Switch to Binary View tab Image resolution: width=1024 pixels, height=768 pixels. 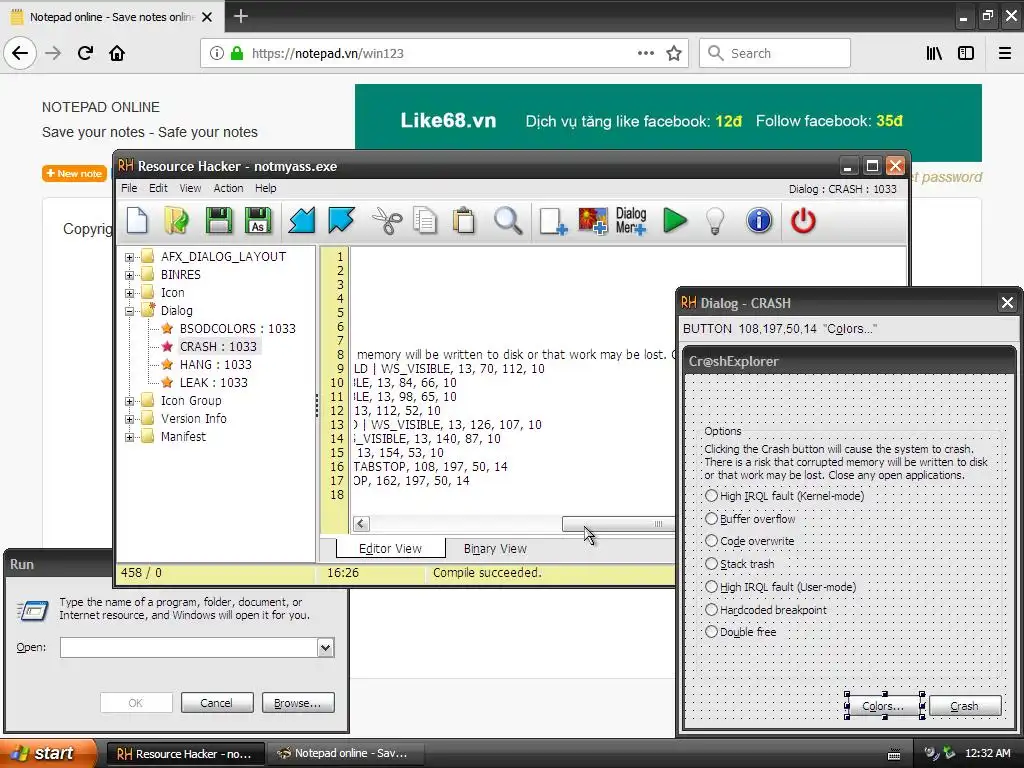(x=495, y=549)
